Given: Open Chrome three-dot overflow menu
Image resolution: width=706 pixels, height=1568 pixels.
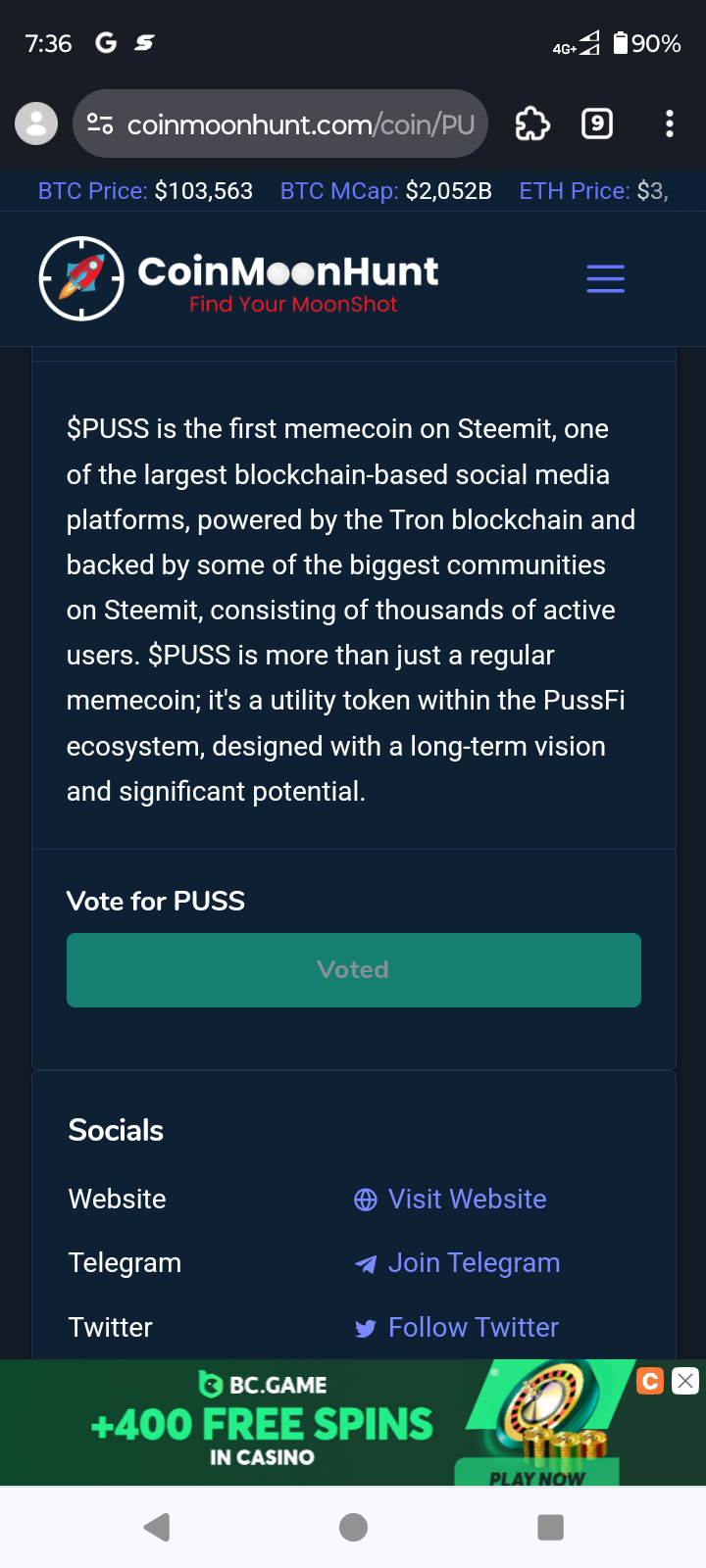Looking at the screenshot, I should (669, 123).
